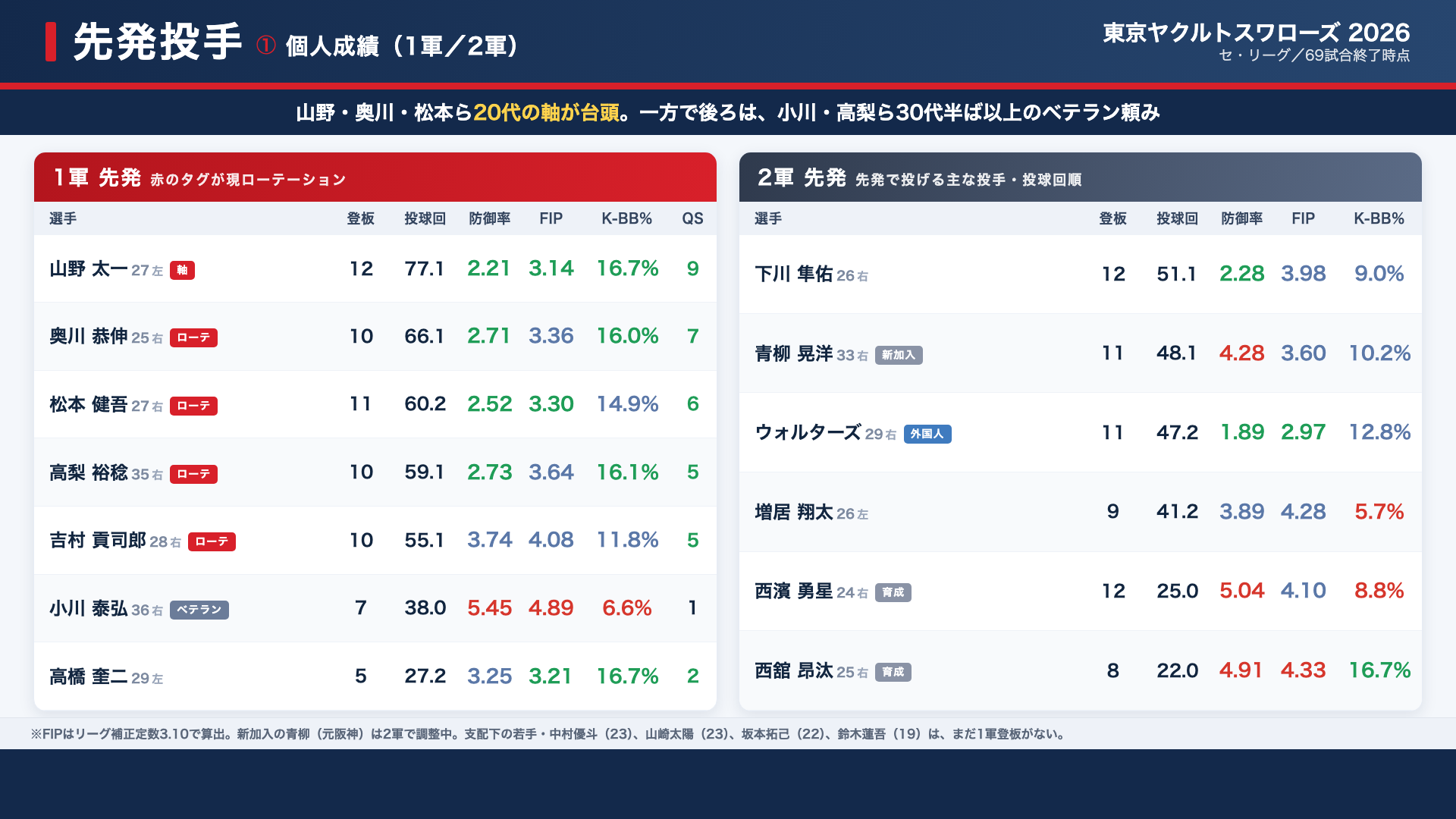Click the circled number ① in heading
Screen dimensions: 1456x819
tap(265, 45)
